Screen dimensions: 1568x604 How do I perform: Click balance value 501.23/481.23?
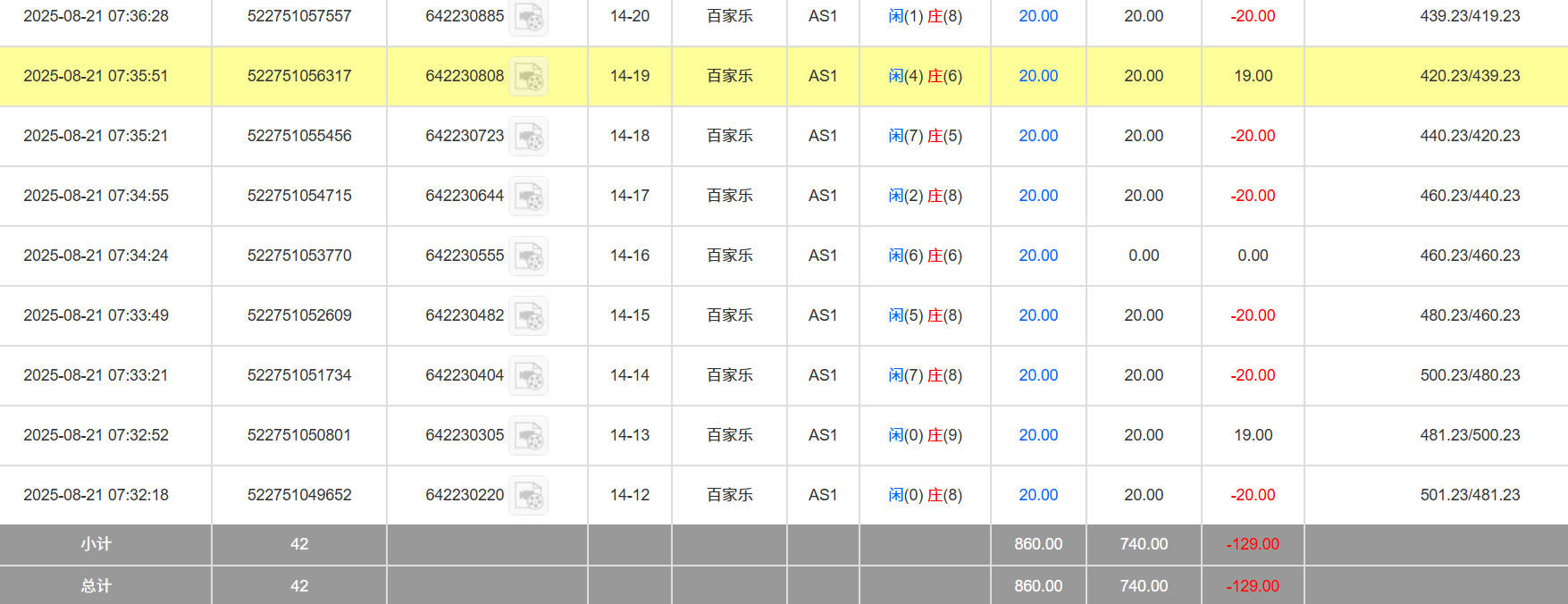(x=1470, y=495)
